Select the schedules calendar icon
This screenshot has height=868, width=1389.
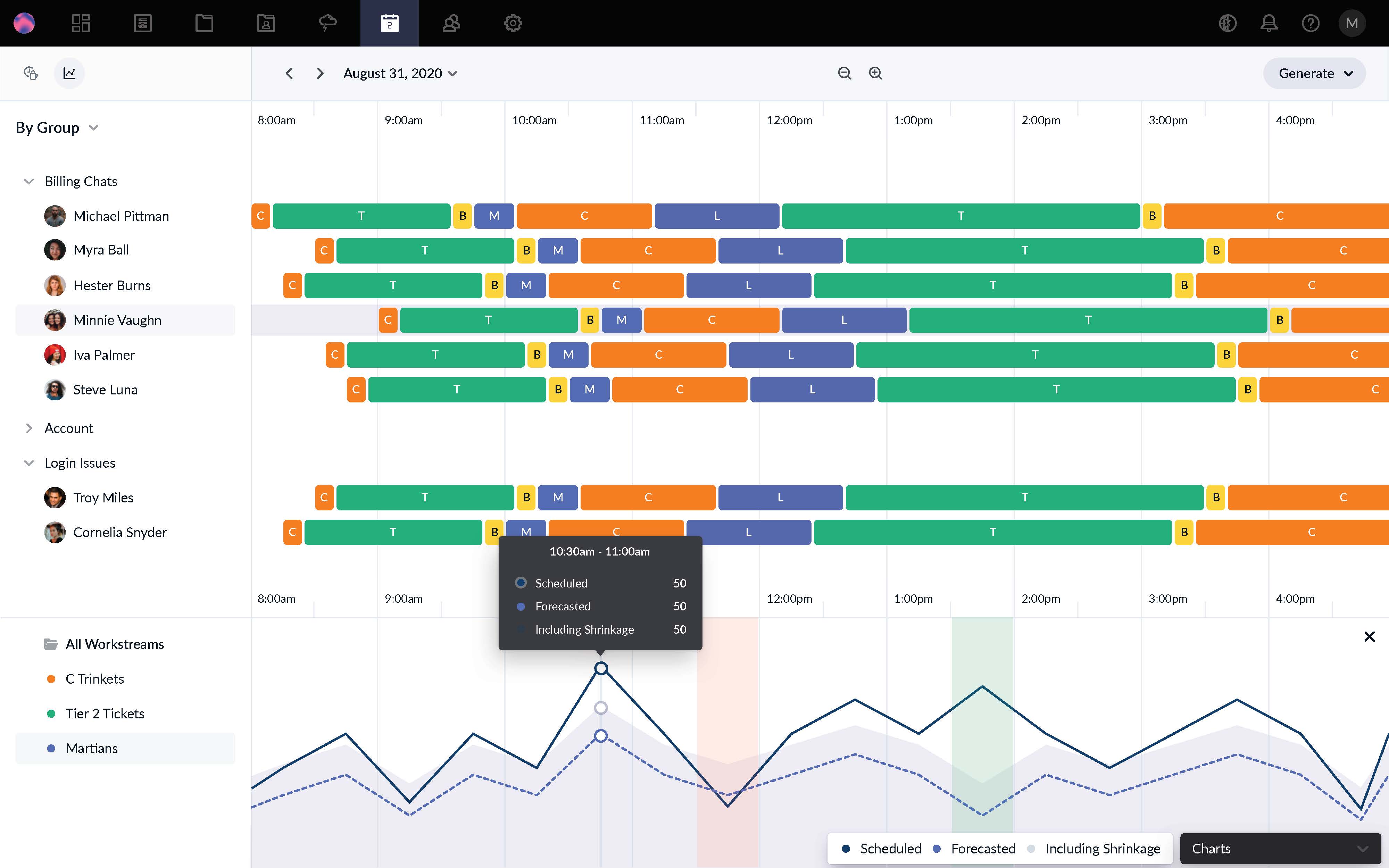tap(390, 23)
